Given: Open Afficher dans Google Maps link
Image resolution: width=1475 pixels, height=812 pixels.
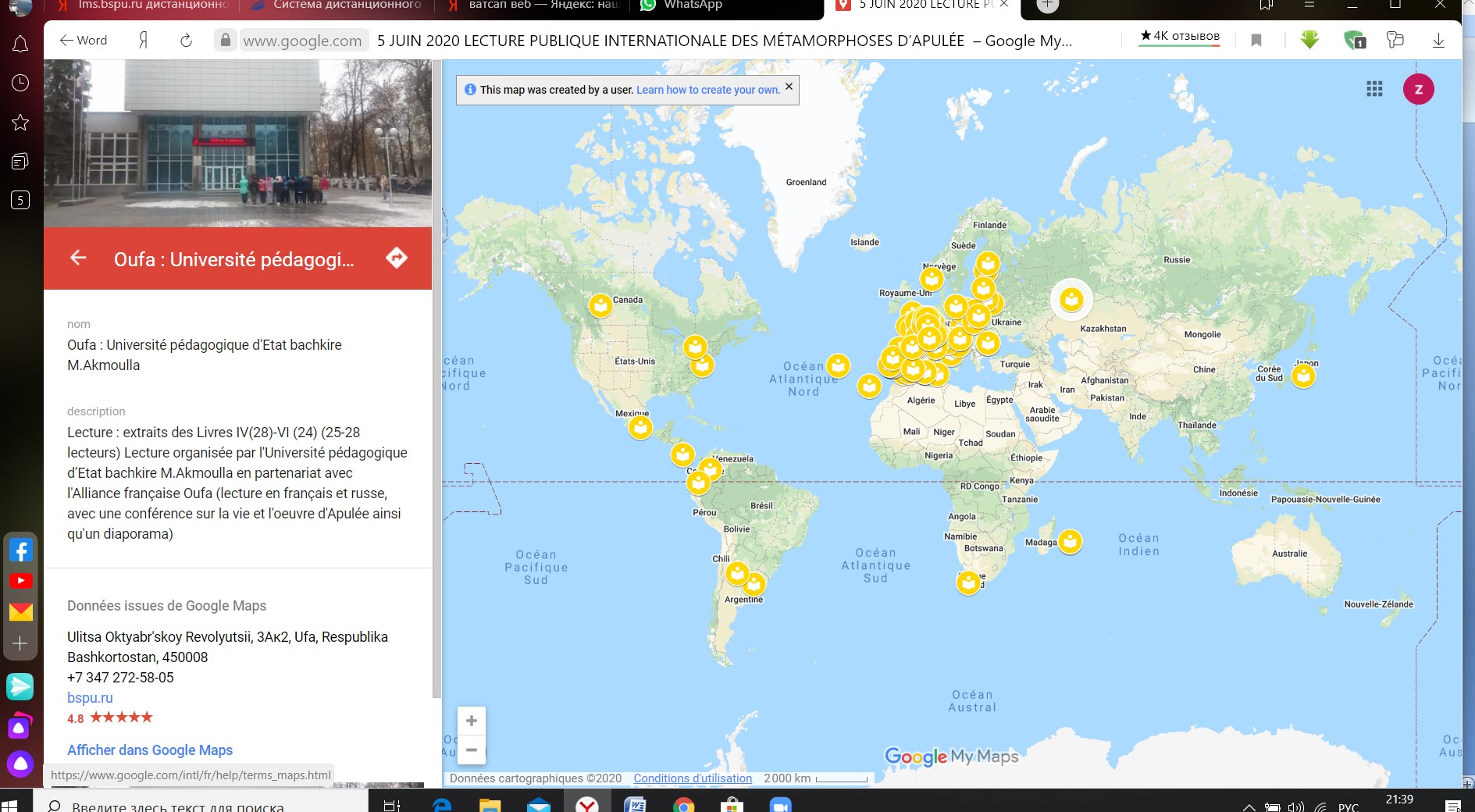Looking at the screenshot, I should [x=150, y=750].
